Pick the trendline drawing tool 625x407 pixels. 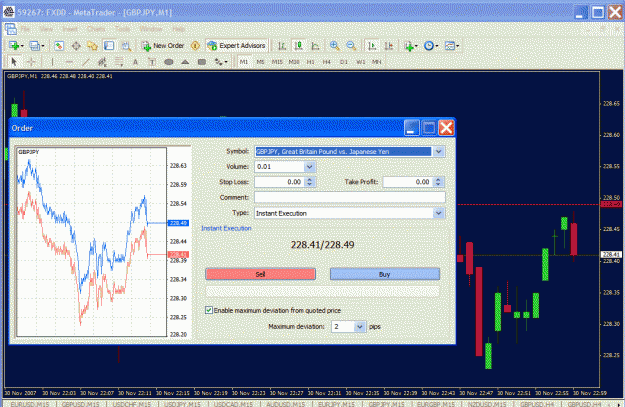click(86, 62)
